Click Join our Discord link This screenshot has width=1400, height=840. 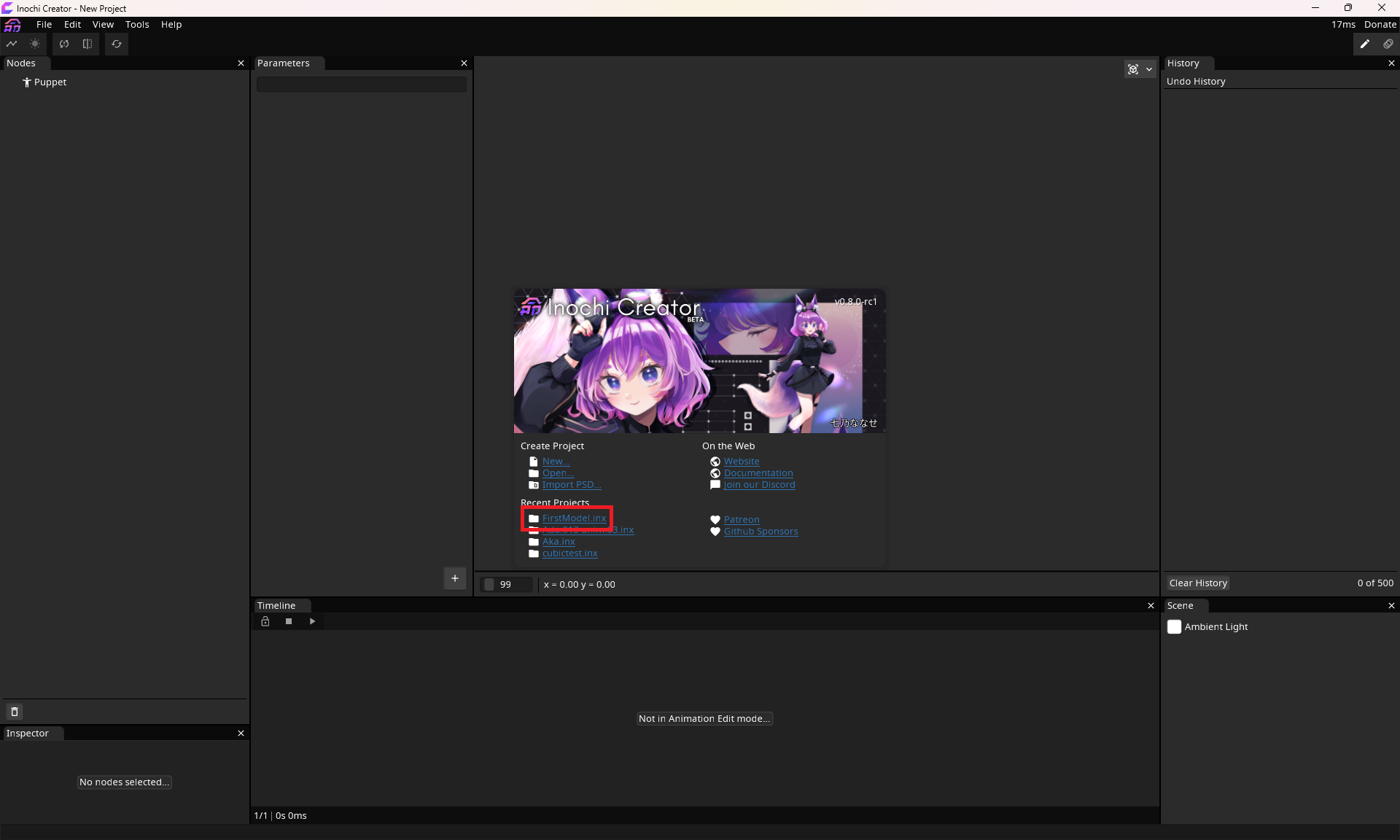(x=759, y=485)
